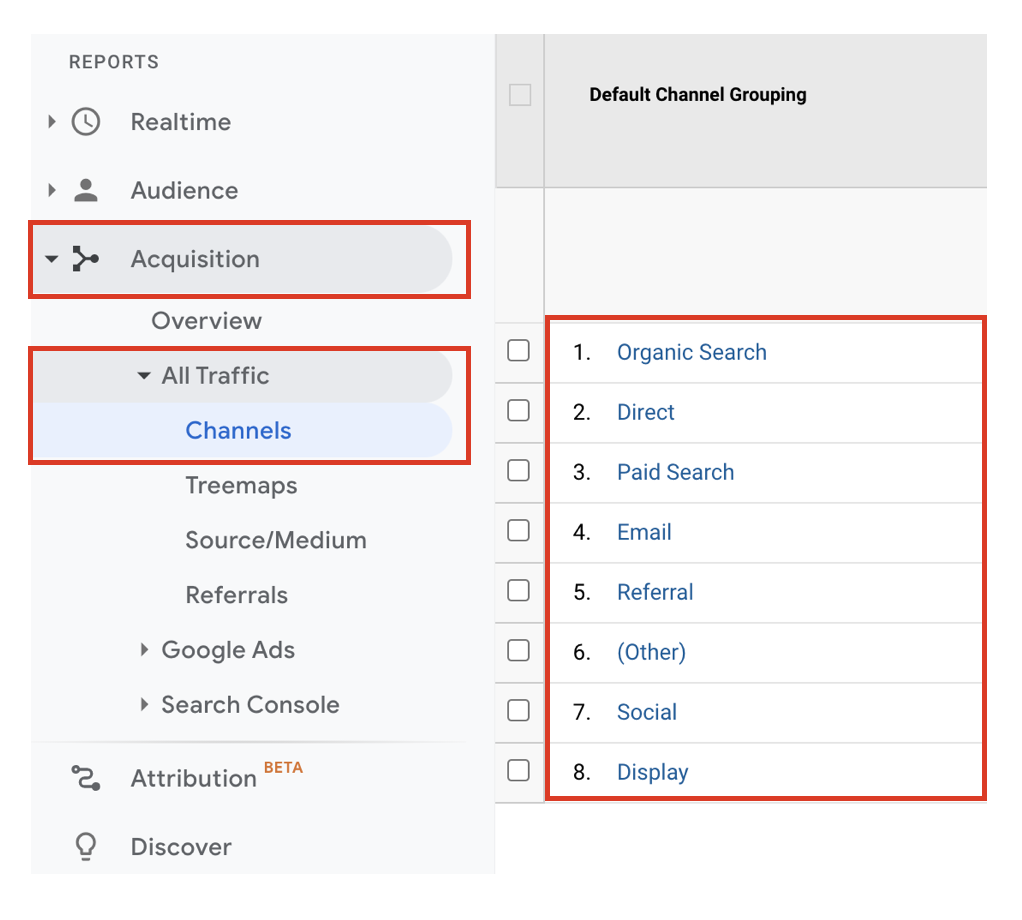Open the Google Ads reports

click(228, 650)
